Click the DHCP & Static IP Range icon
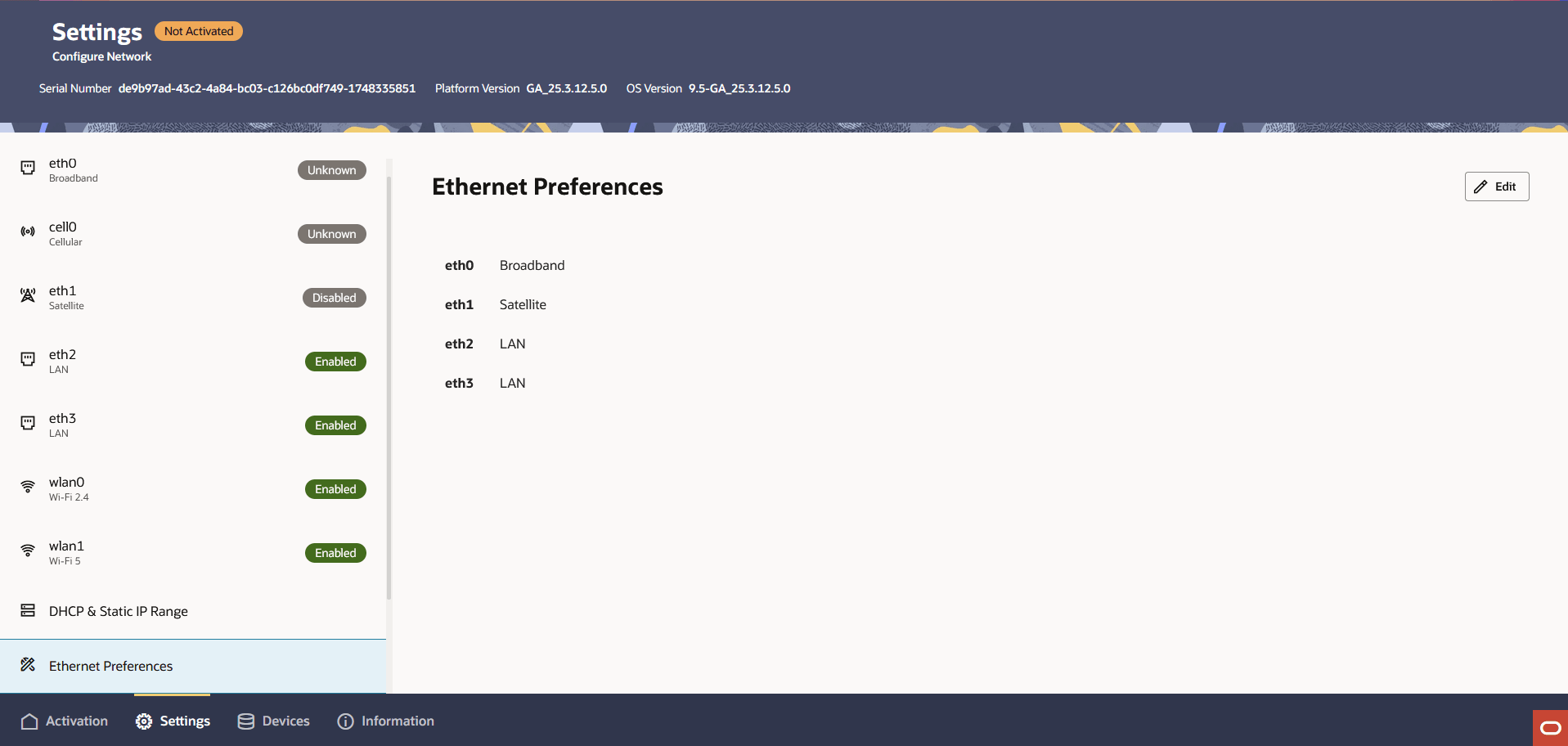The image size is (1568, 746). [27, 610]
